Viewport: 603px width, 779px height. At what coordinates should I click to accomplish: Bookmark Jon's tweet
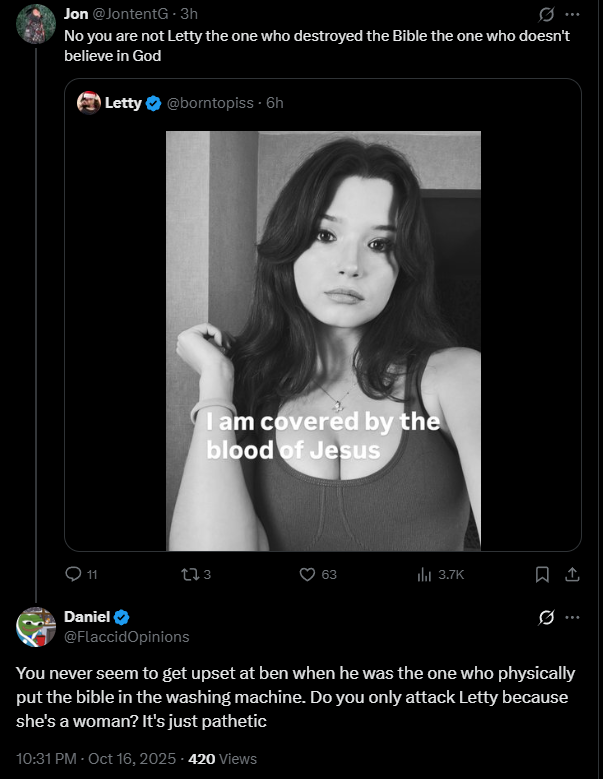click(542, 574)
